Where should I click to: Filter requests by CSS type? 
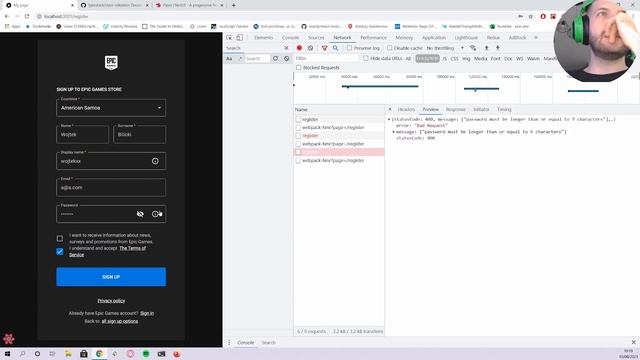tap(454, 59)
